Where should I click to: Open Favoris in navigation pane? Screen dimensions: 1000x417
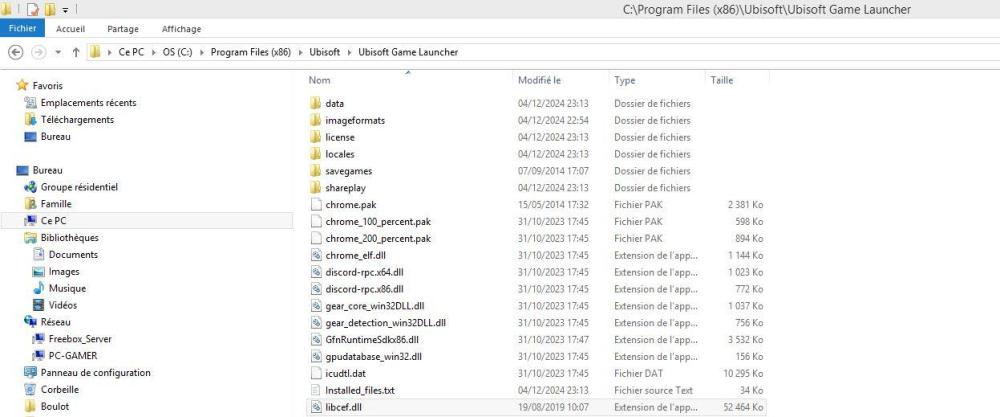(x=47, y=85)
